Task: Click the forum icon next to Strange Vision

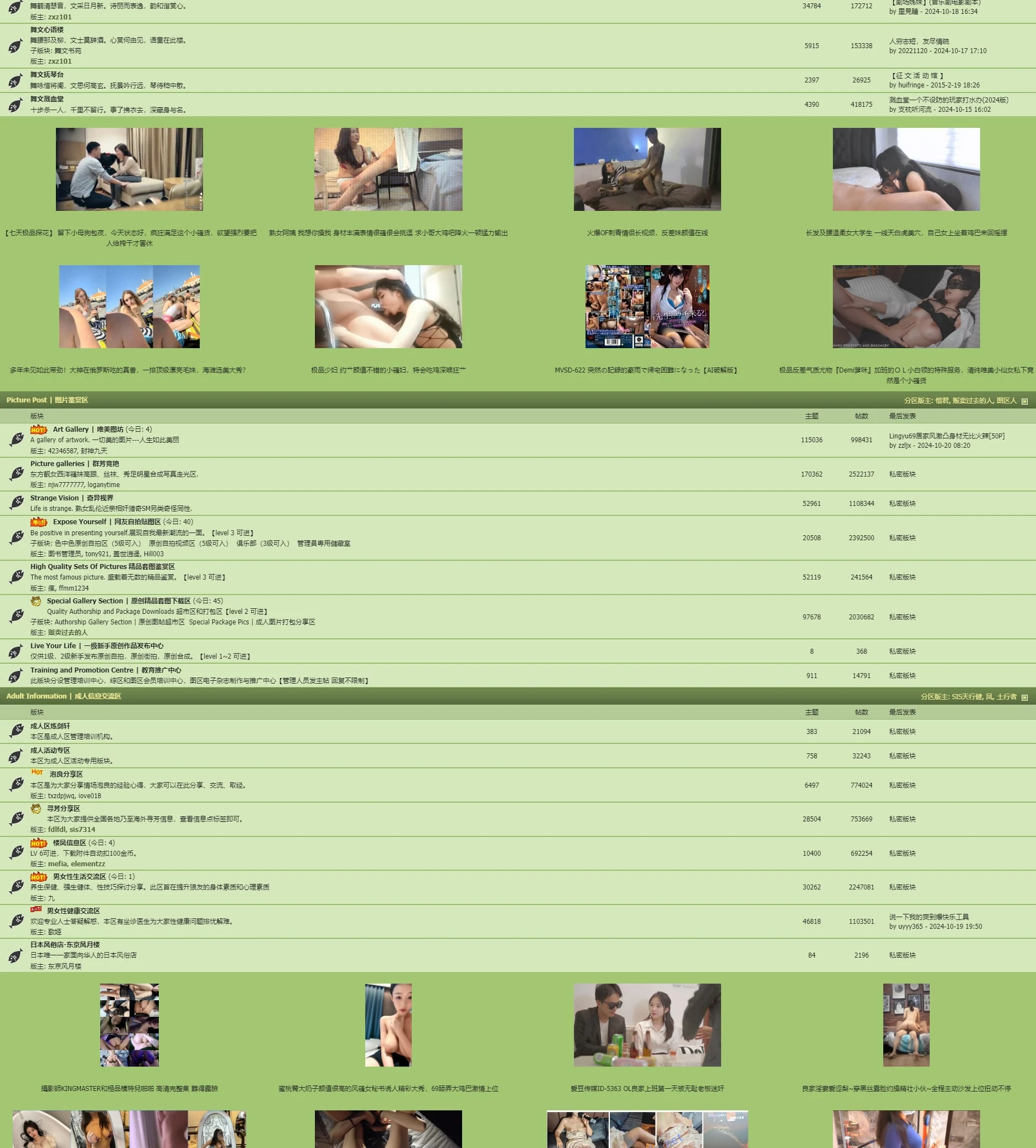Action: coord(17,503)
